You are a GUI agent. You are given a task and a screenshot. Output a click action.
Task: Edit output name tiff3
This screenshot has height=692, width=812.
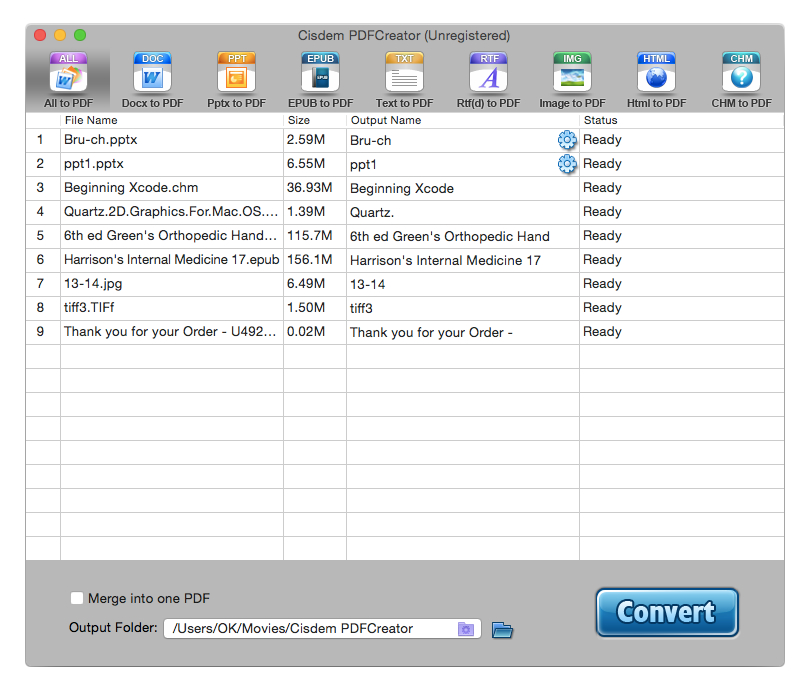[x=361, y=309]
